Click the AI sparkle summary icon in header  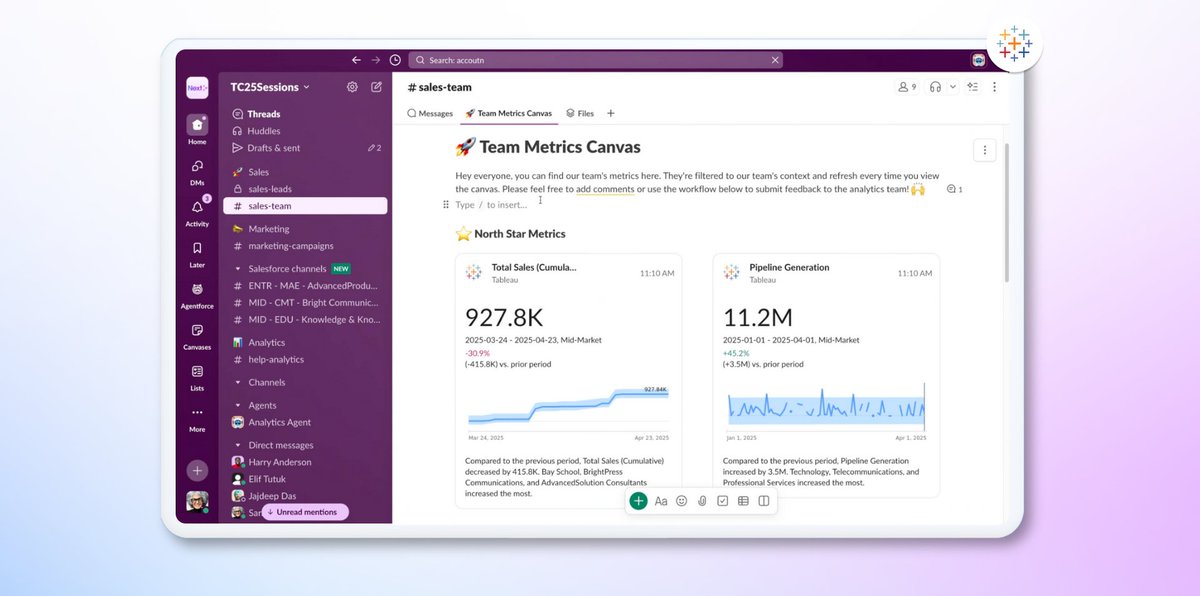click(x=973, y=87)
